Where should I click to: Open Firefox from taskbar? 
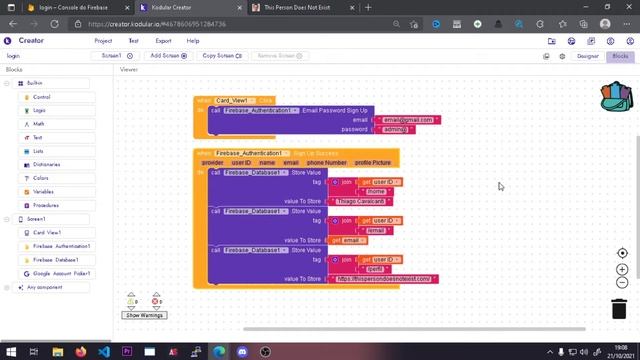pyautogui.click(x=81, y=352)
